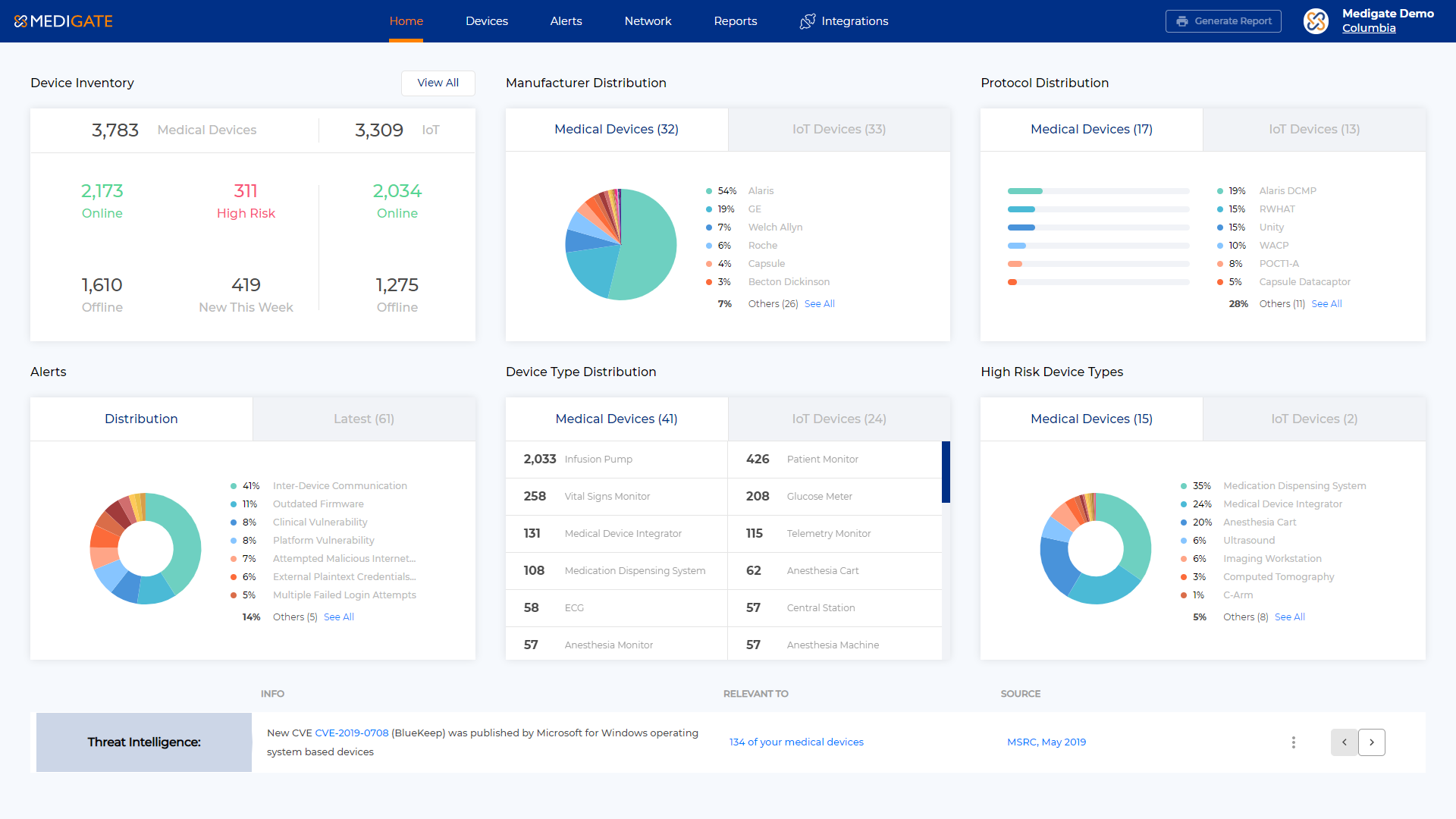Click See All in Alerts distribution
This screenshot has height=819, width=1456.
click(x=339, y=617)
